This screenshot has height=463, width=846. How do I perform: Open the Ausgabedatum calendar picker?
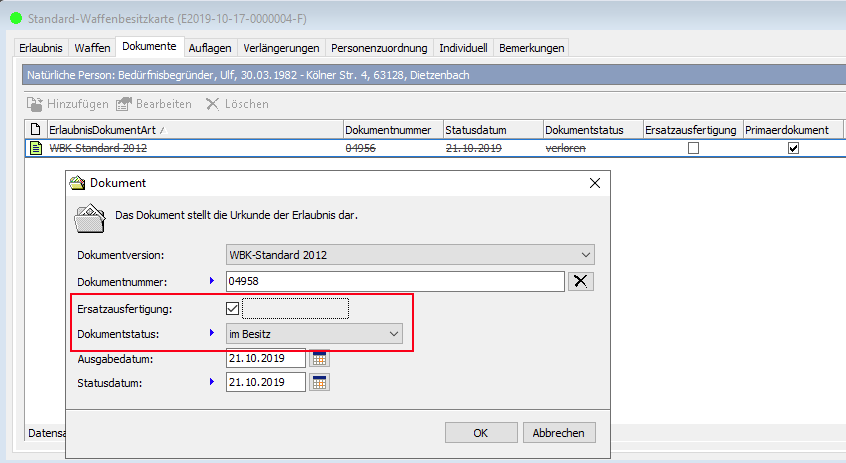320,358
